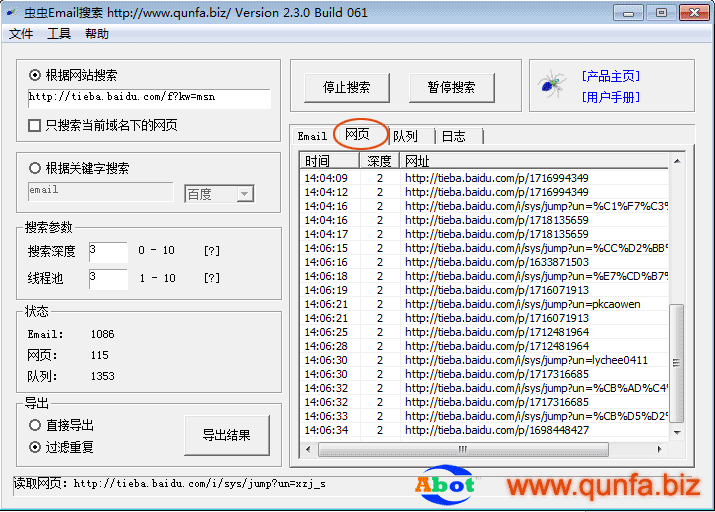Click the horizontal scrollbar thumb
The width and height of the screenshot is (715, 512).
click(x=463, y=449)
